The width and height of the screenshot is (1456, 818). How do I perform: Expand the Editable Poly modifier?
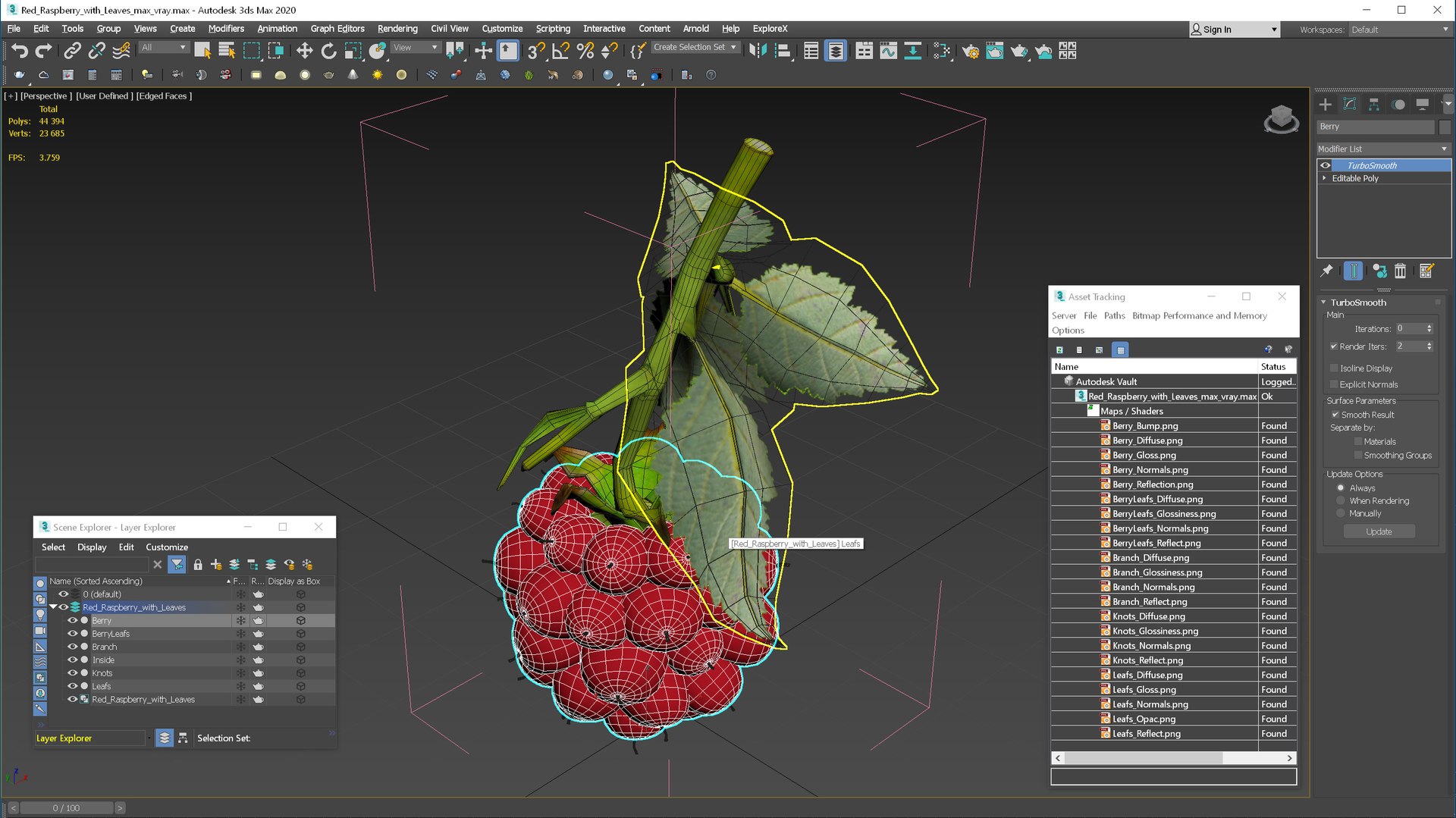coord(1324,178)
